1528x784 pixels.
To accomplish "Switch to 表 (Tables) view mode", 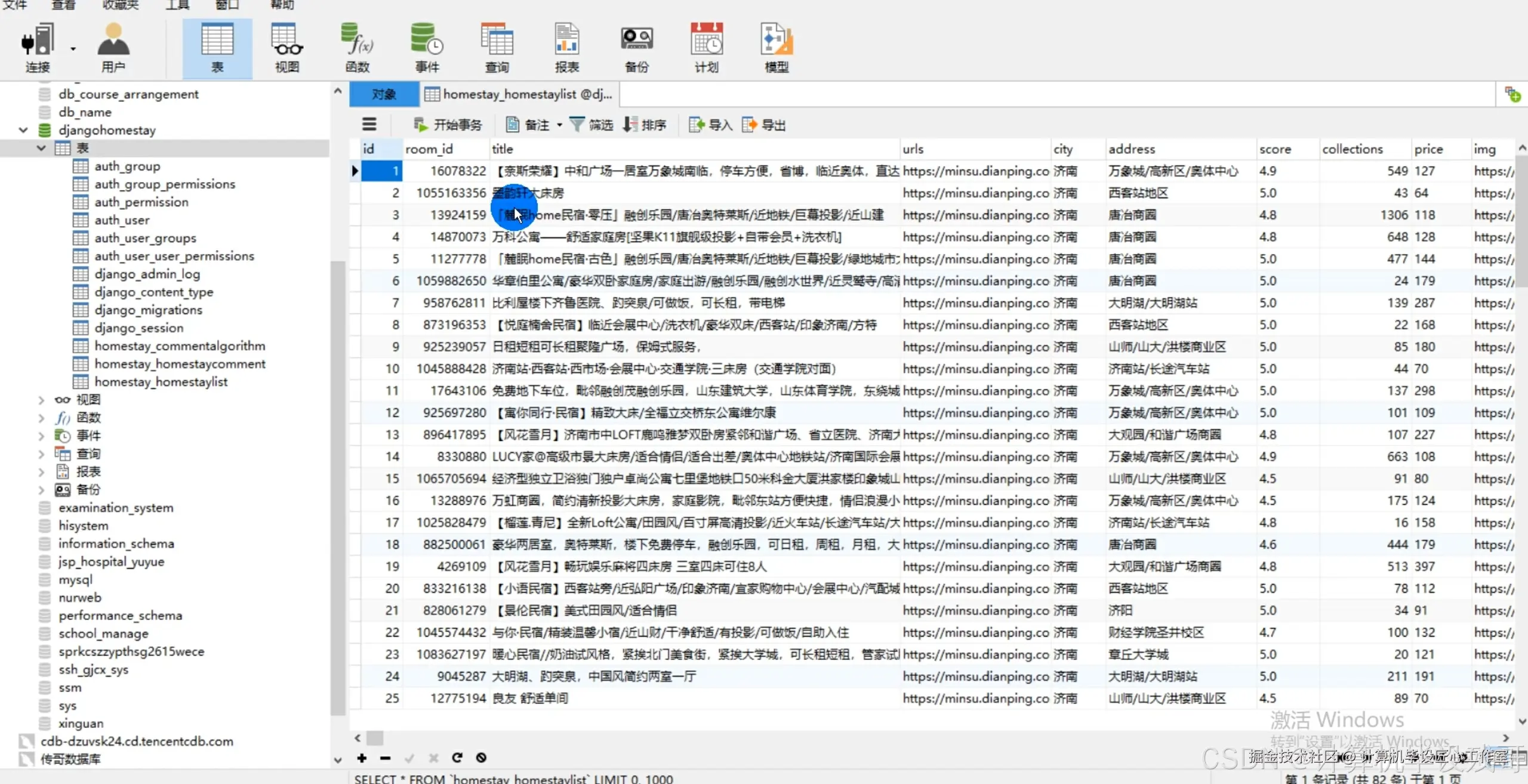I will [217, 48].
